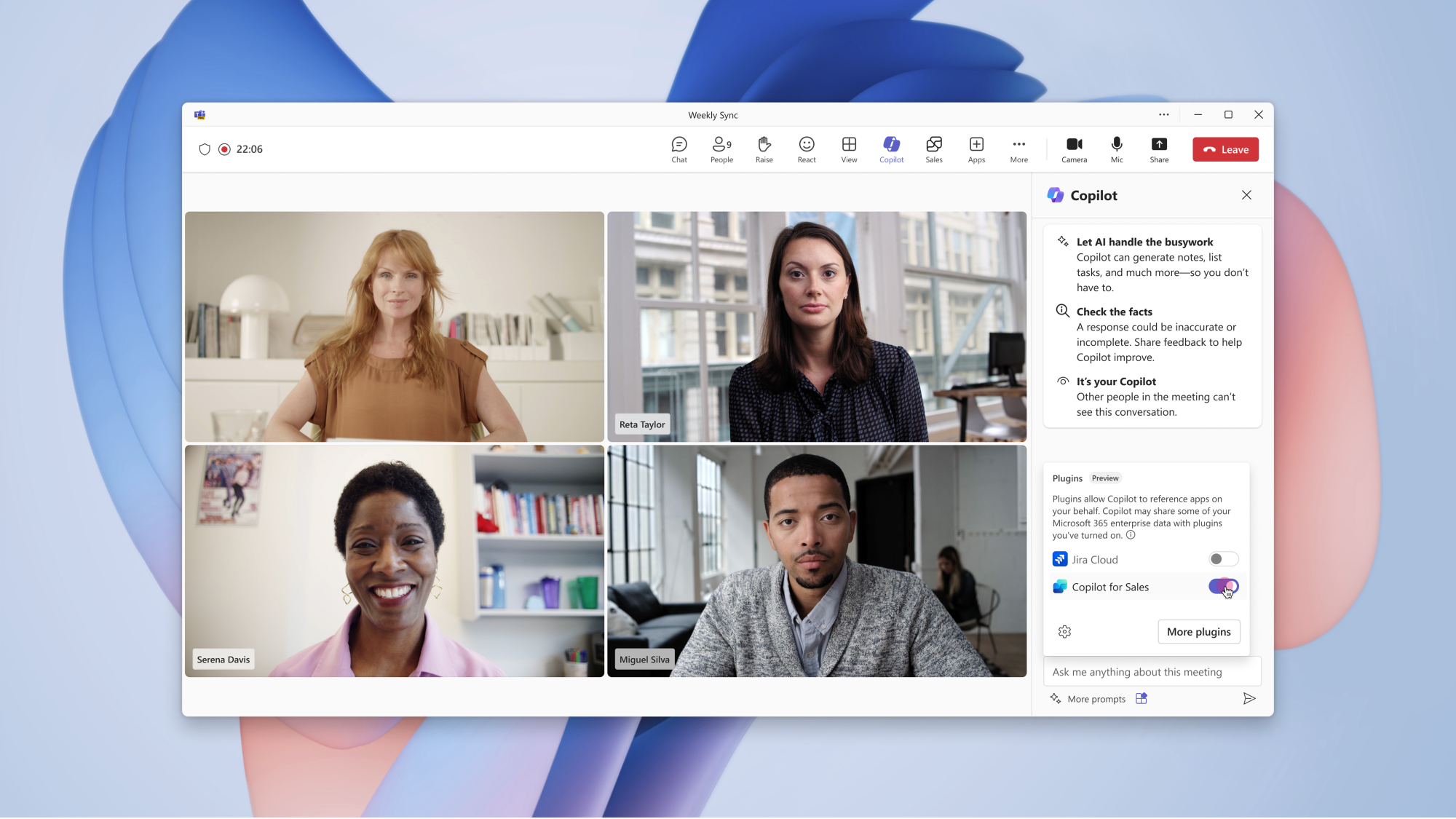Image resolution: width=1456 pixels, height=819 pixels.
Task: Open title bar ellipsis options
Action: click(x=1164, y=114)
